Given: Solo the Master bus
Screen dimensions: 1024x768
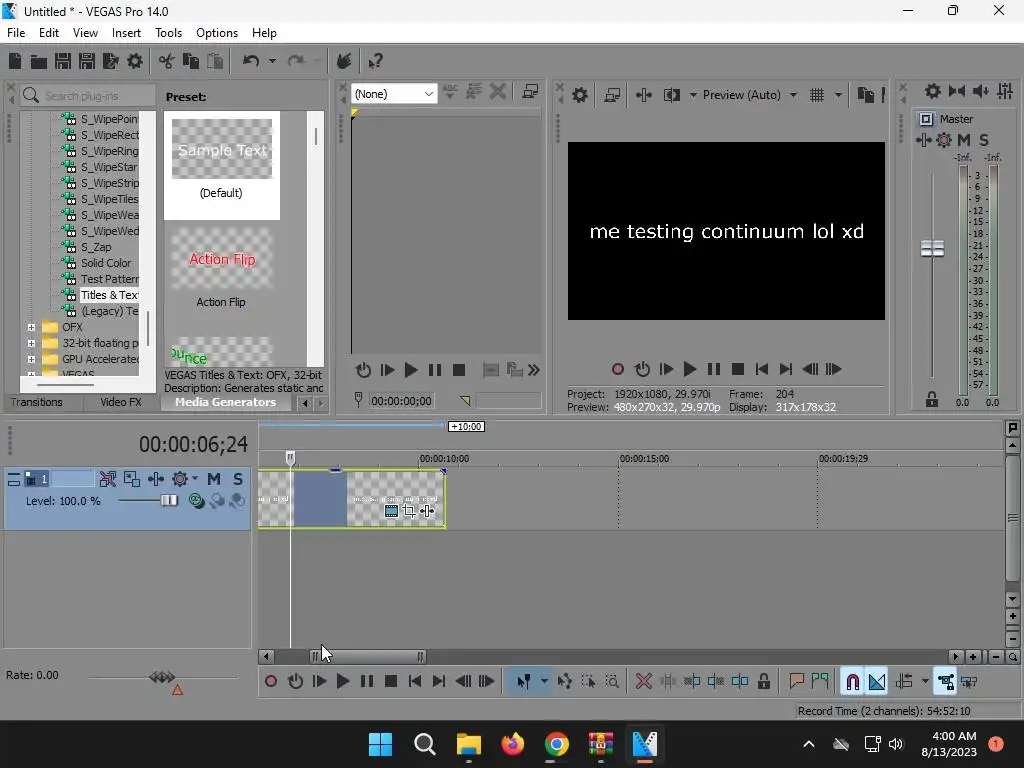Looking at the screenshot, I should 984,140.
